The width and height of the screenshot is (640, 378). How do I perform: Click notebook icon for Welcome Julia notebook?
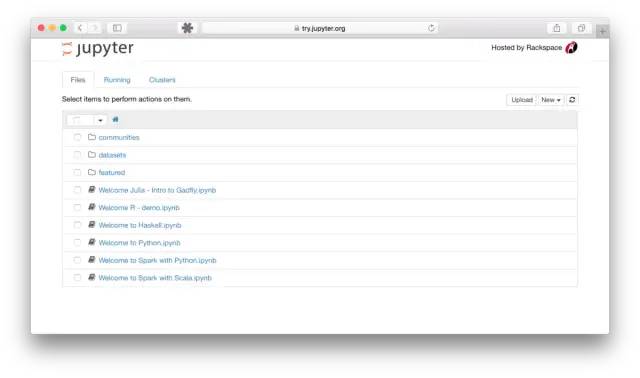(92, 190)
